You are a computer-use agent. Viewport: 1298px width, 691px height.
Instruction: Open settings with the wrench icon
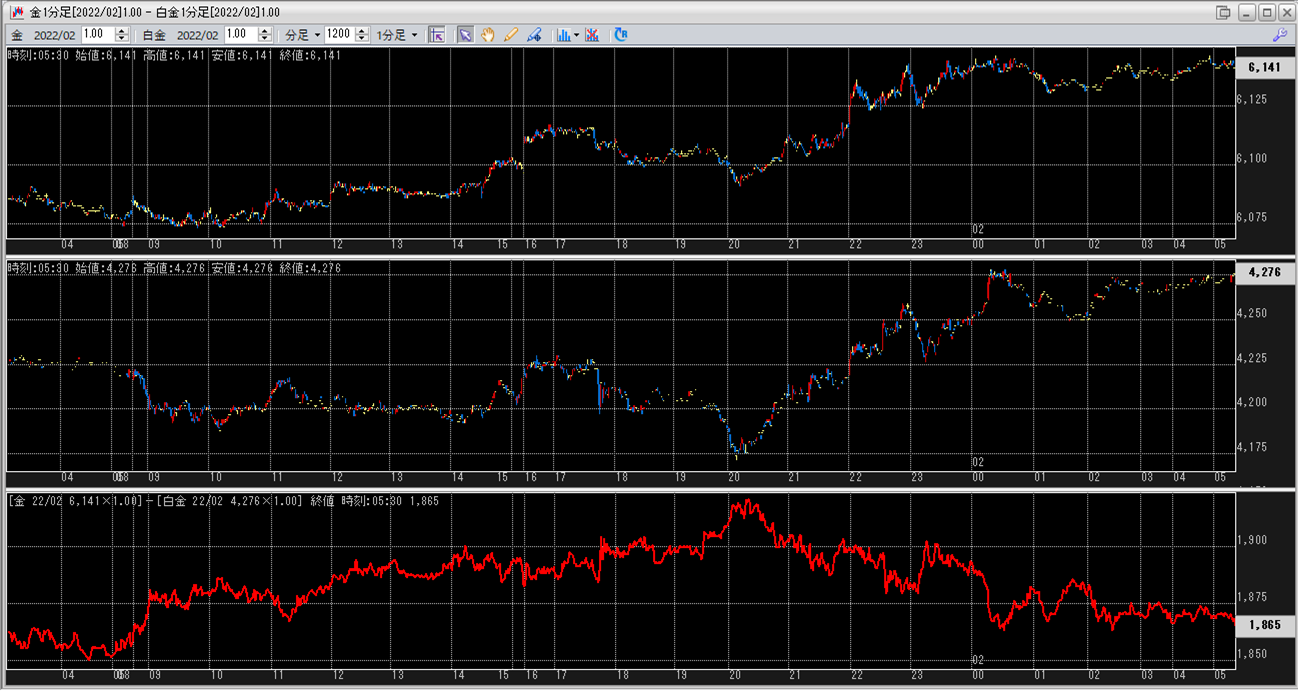[1279, 34]
